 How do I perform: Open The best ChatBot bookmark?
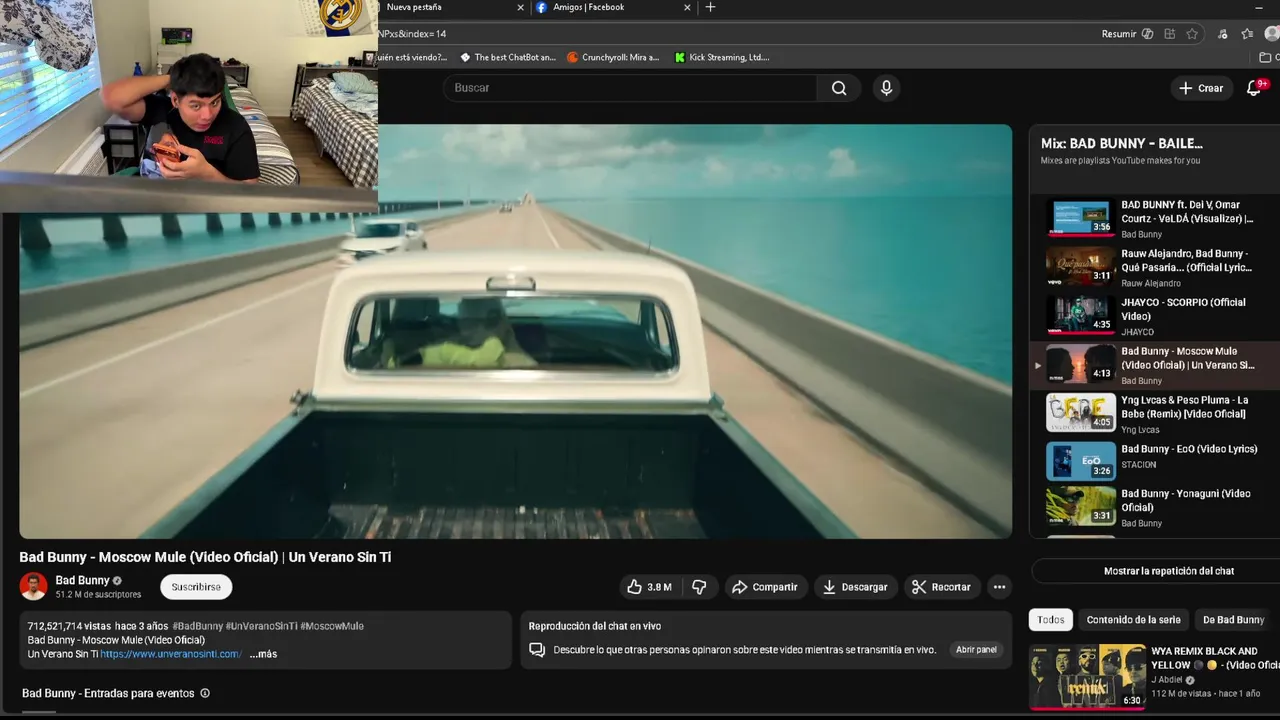click(x=507, y=58)
